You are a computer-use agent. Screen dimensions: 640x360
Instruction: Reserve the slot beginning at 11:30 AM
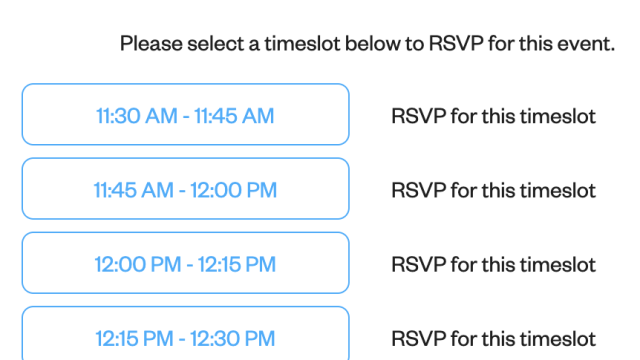[x=186, y=114]
